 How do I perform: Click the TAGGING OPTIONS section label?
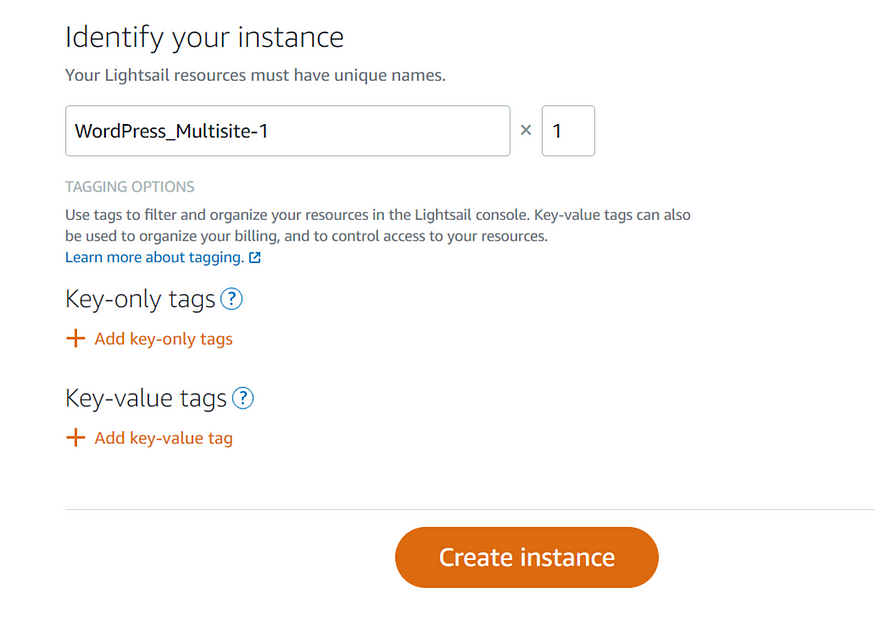point(129,186)
